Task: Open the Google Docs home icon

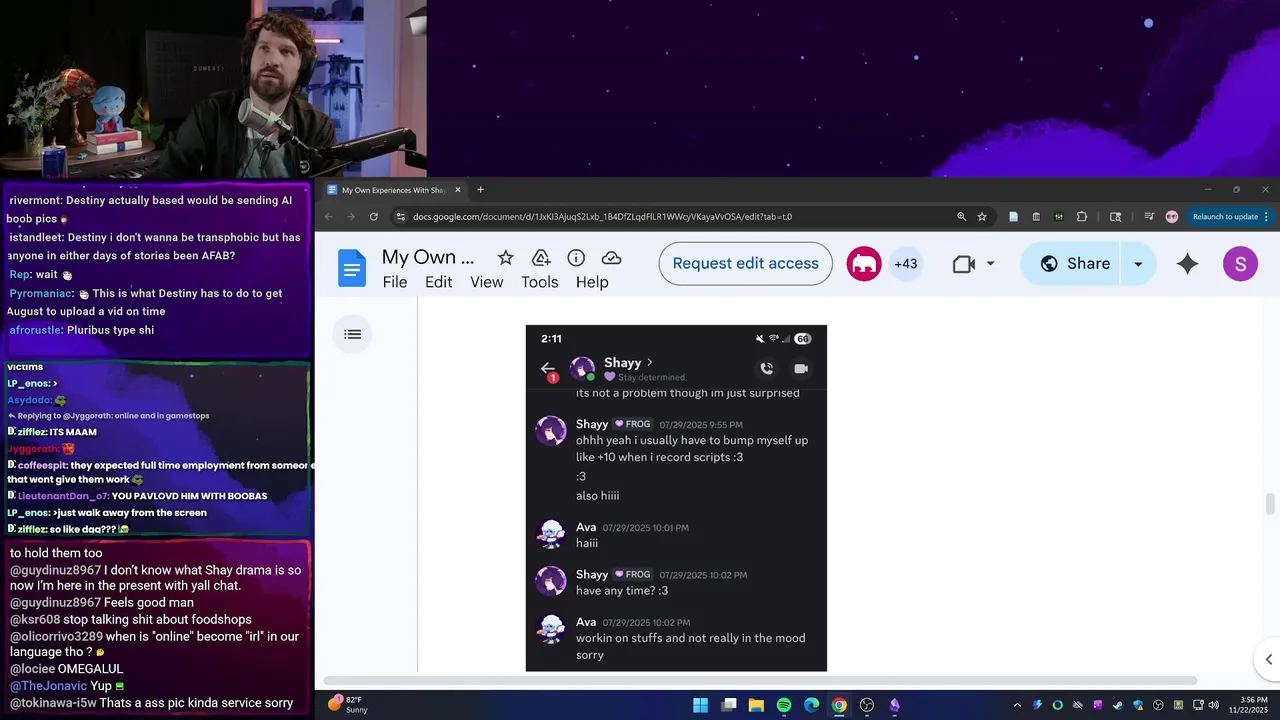Action: coord(352,268)
